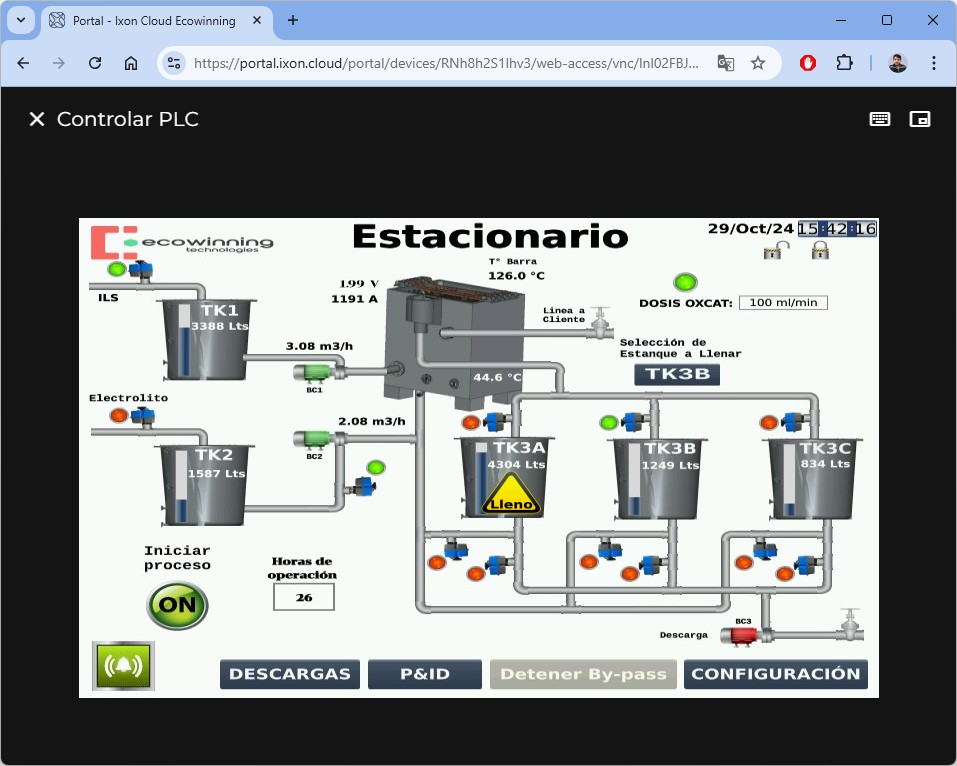Viewport: 957px width, 766px height.
Task: Click the BC1 green pump icon
Action: 315,373
